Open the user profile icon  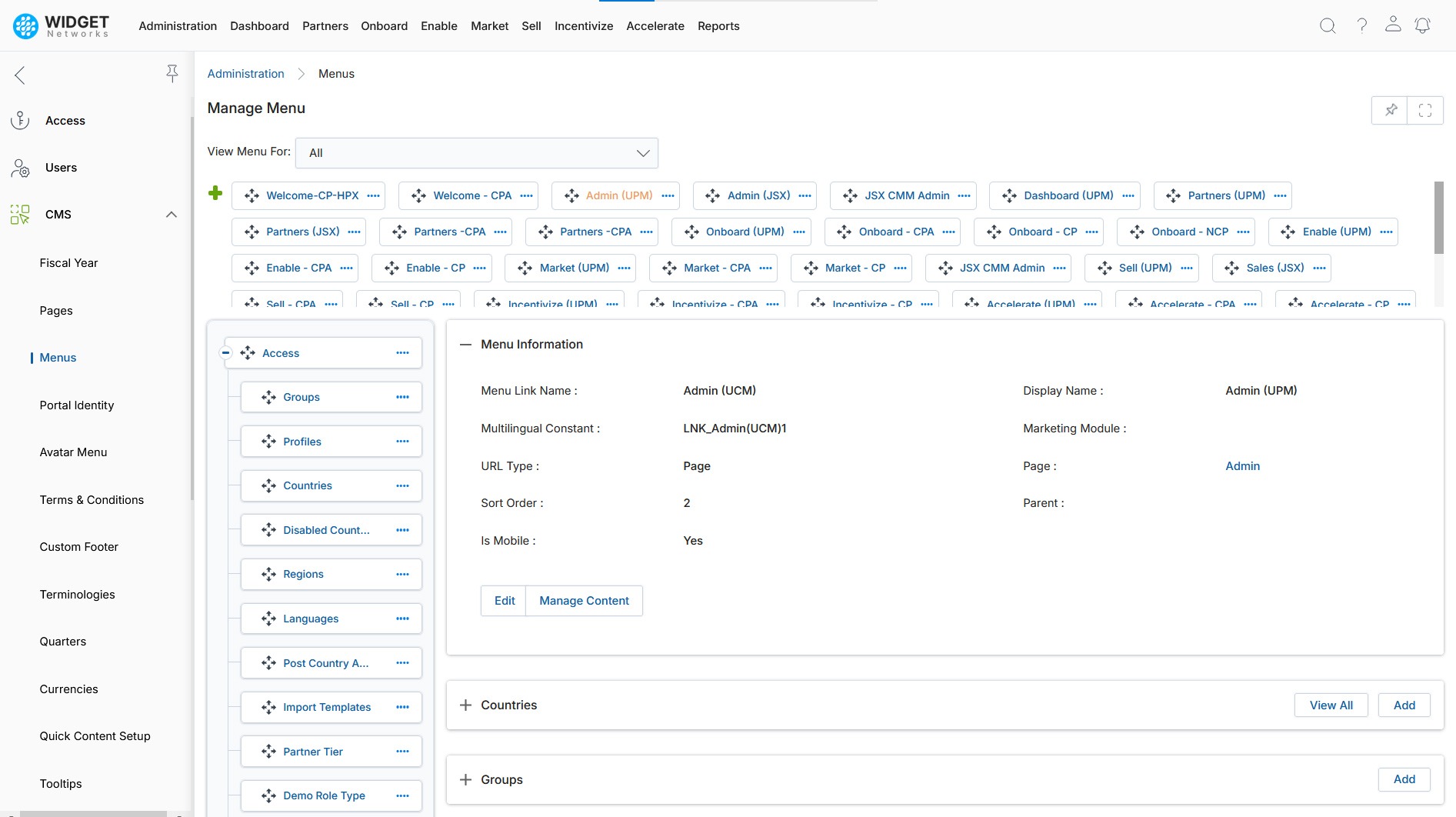1393,25
